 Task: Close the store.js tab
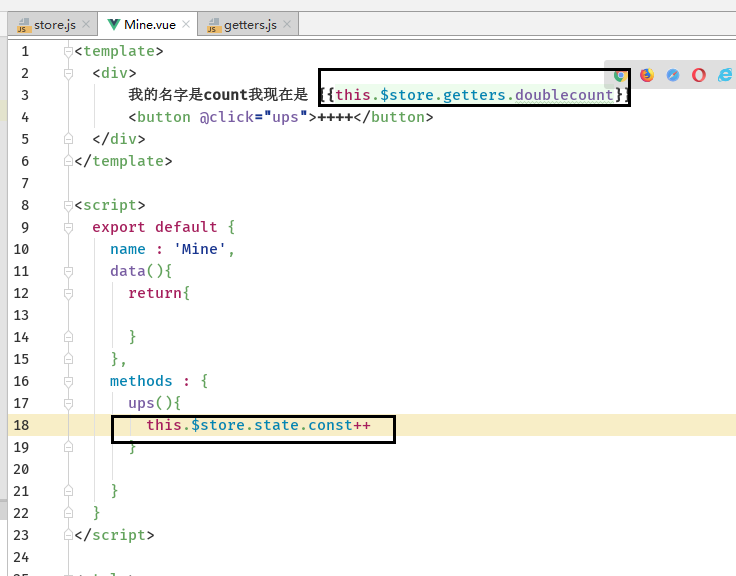coord(86,24)
